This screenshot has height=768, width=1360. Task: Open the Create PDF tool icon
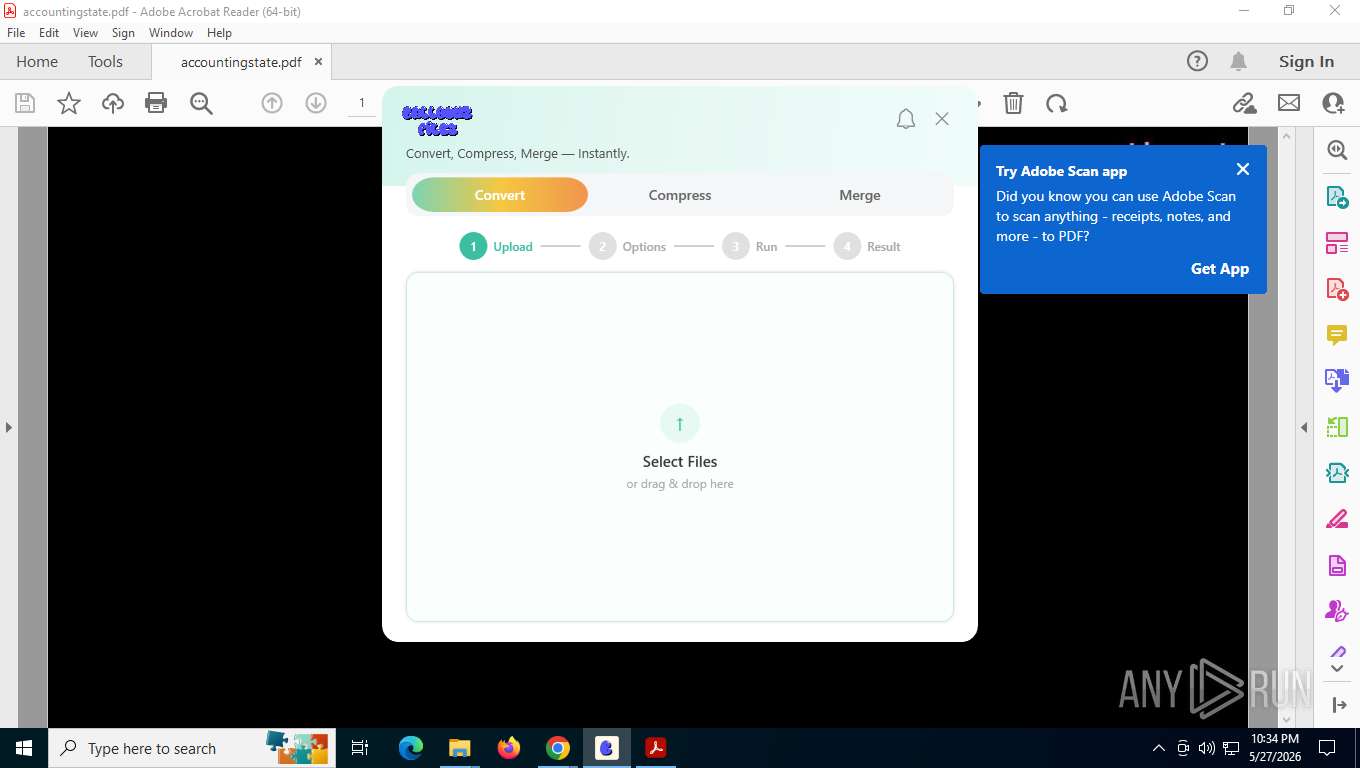1337,289
